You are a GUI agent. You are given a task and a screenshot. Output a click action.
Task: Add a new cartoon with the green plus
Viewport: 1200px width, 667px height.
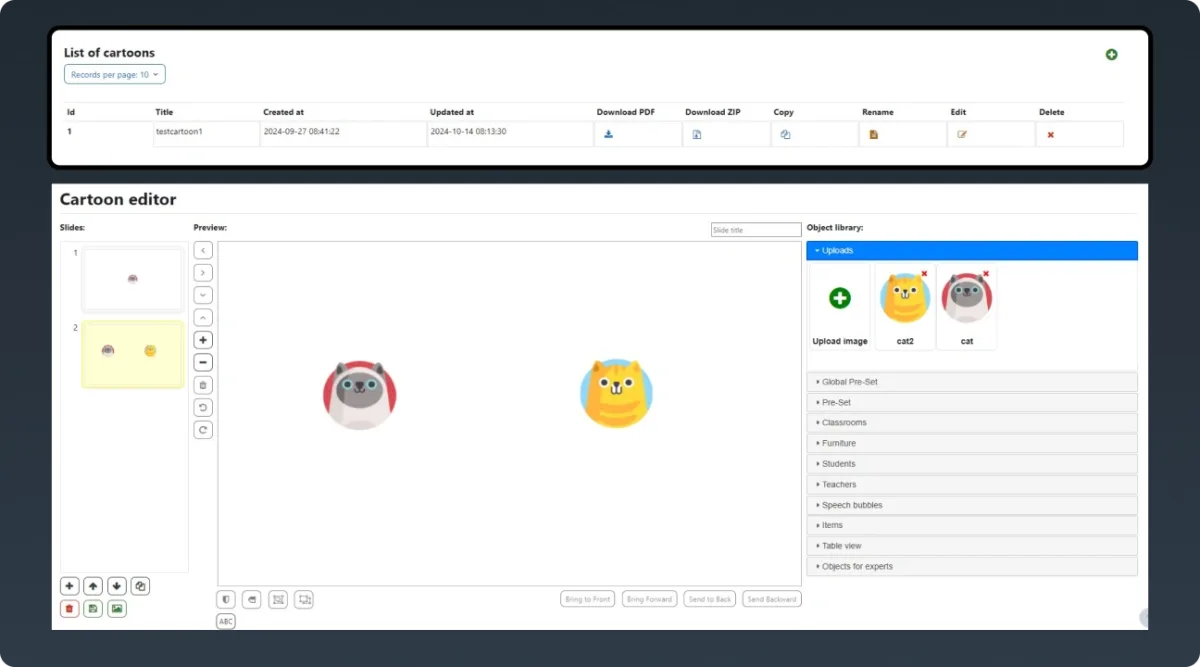pyautogui.click(x=1111, y=54)
